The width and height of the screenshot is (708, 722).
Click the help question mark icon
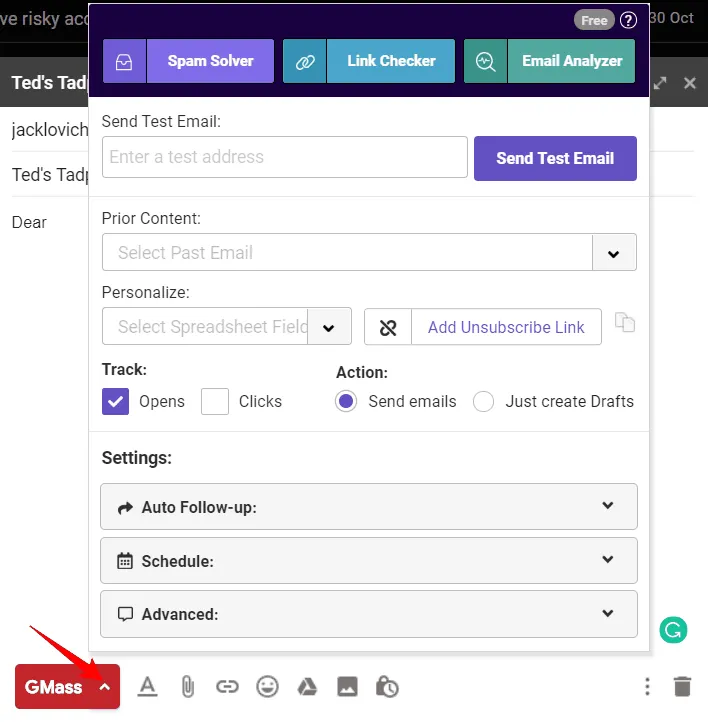pyautogui.click(x=628, y=20)
